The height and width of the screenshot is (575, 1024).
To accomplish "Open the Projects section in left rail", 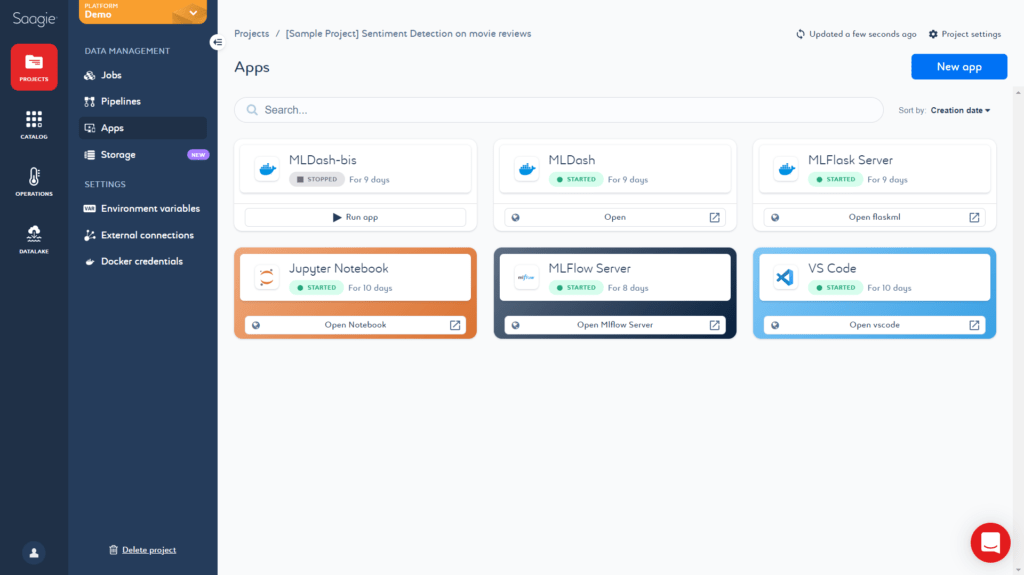I will pos(34,67).
